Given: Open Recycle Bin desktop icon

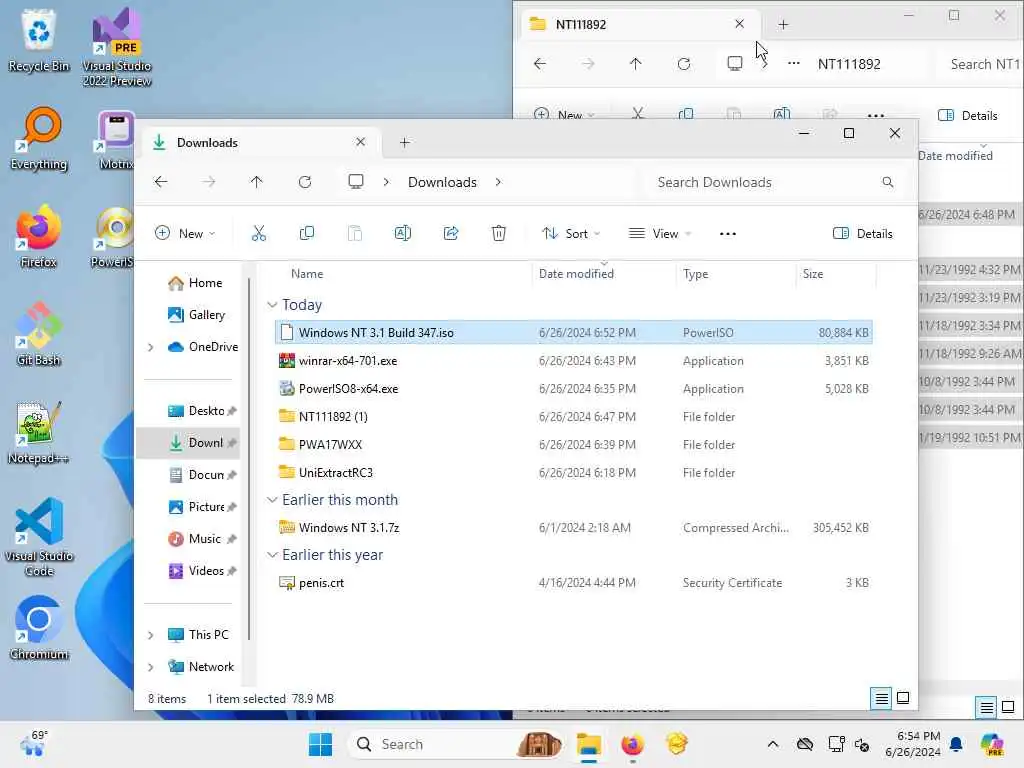Looking at the screenshot, I should tap(39, 39).
